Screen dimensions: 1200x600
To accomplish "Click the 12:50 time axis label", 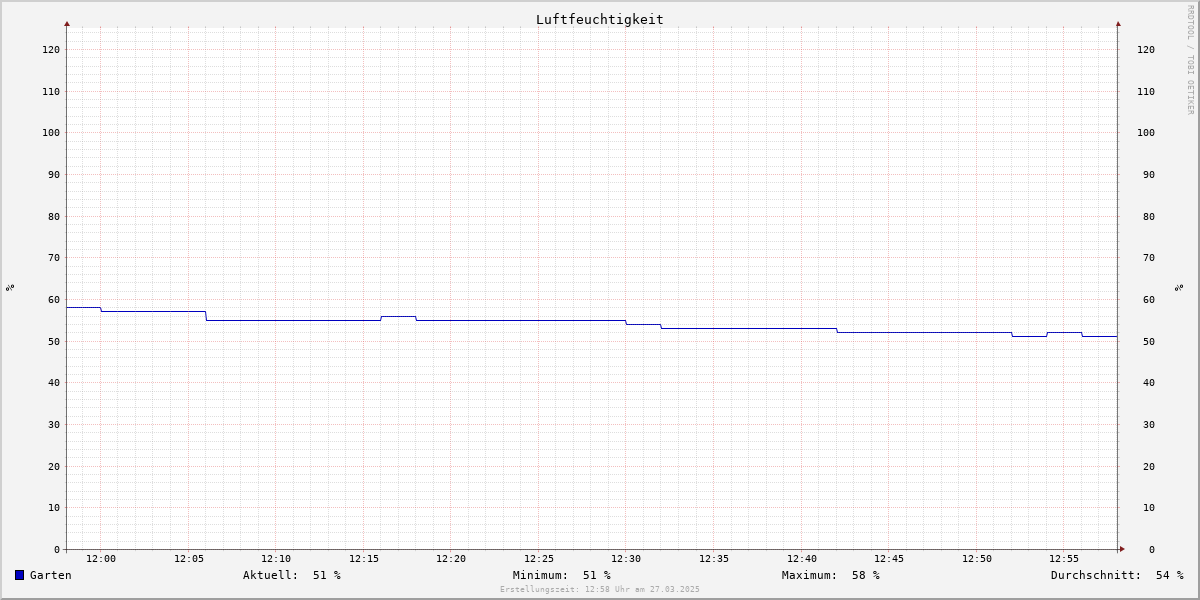I will (x=977, y=559).
